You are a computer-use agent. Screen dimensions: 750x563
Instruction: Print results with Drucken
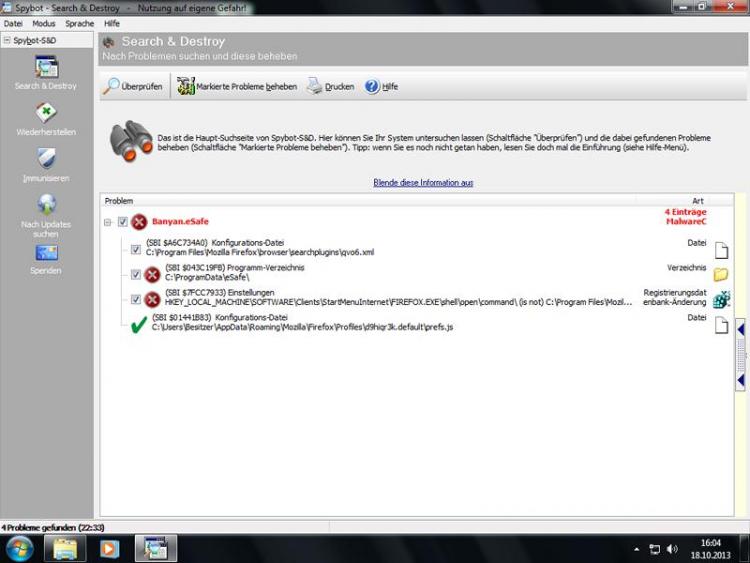tap(331, 87)
